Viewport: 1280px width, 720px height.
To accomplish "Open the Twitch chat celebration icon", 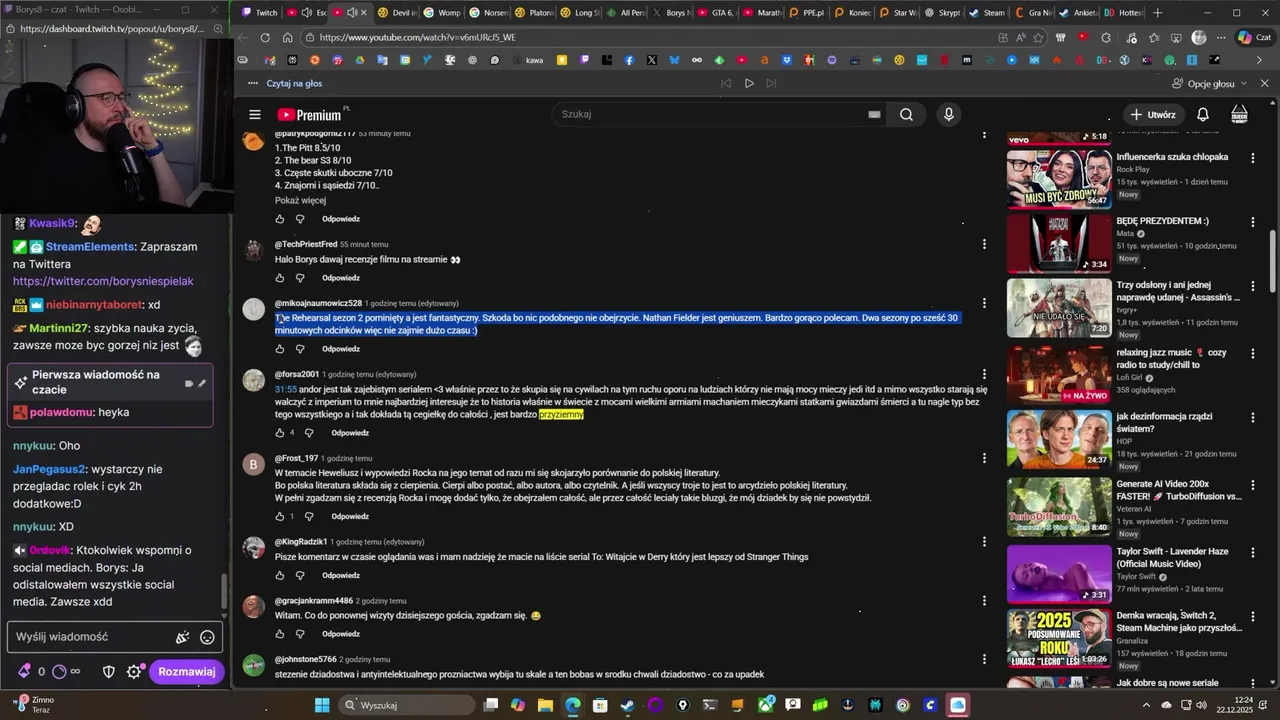I will coord(182,637).
